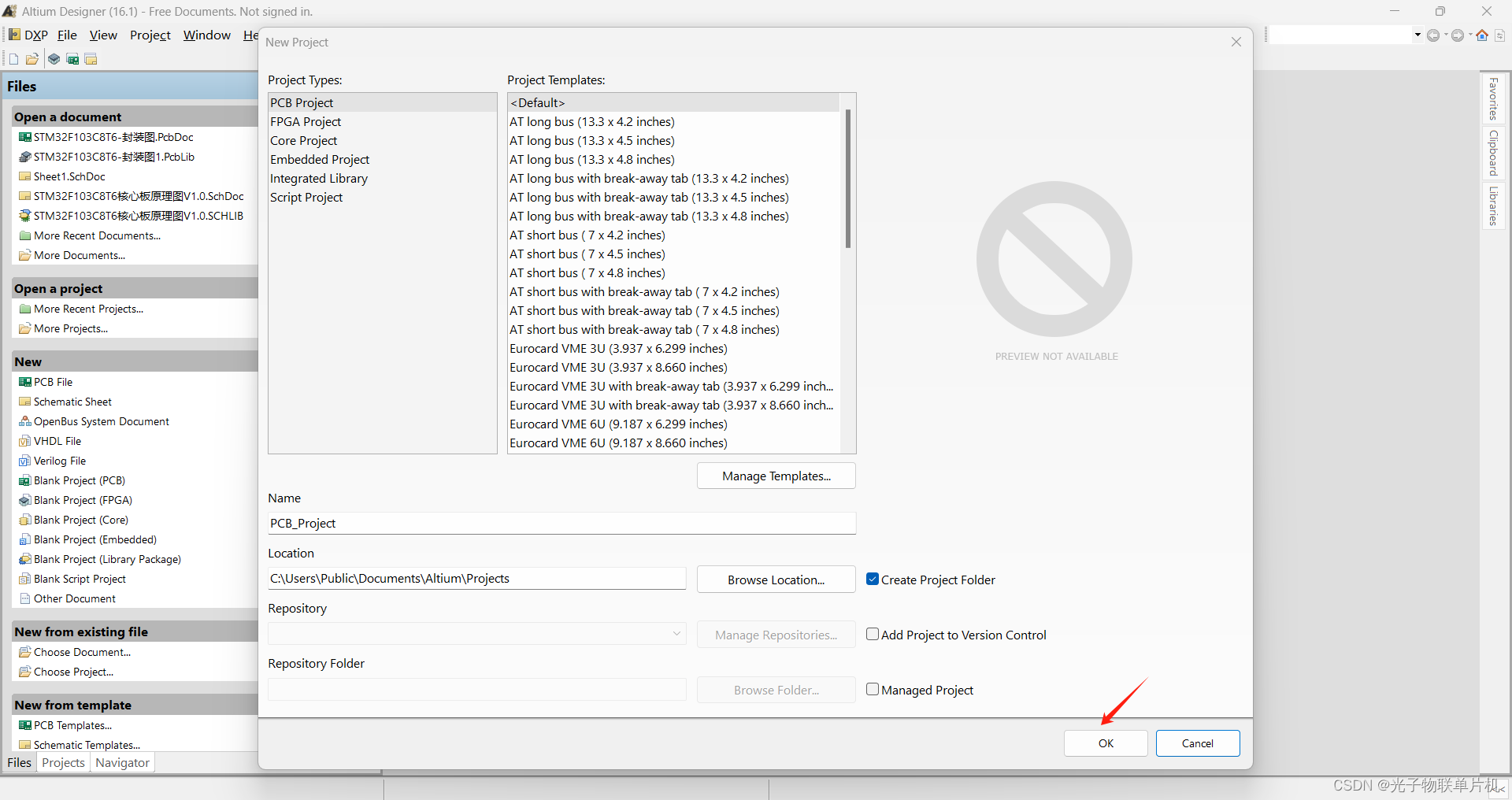Click the project Name input field
This screenshot has height=800, width=1512.
561,523
